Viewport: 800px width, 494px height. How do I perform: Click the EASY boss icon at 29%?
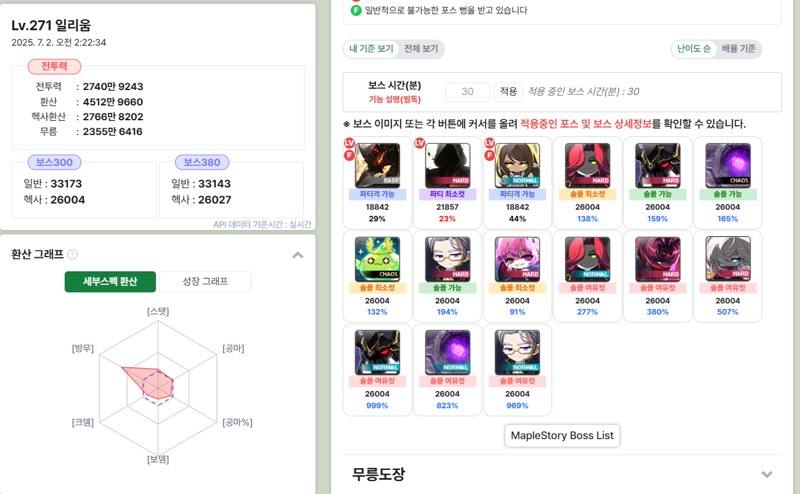click(377, 165)
